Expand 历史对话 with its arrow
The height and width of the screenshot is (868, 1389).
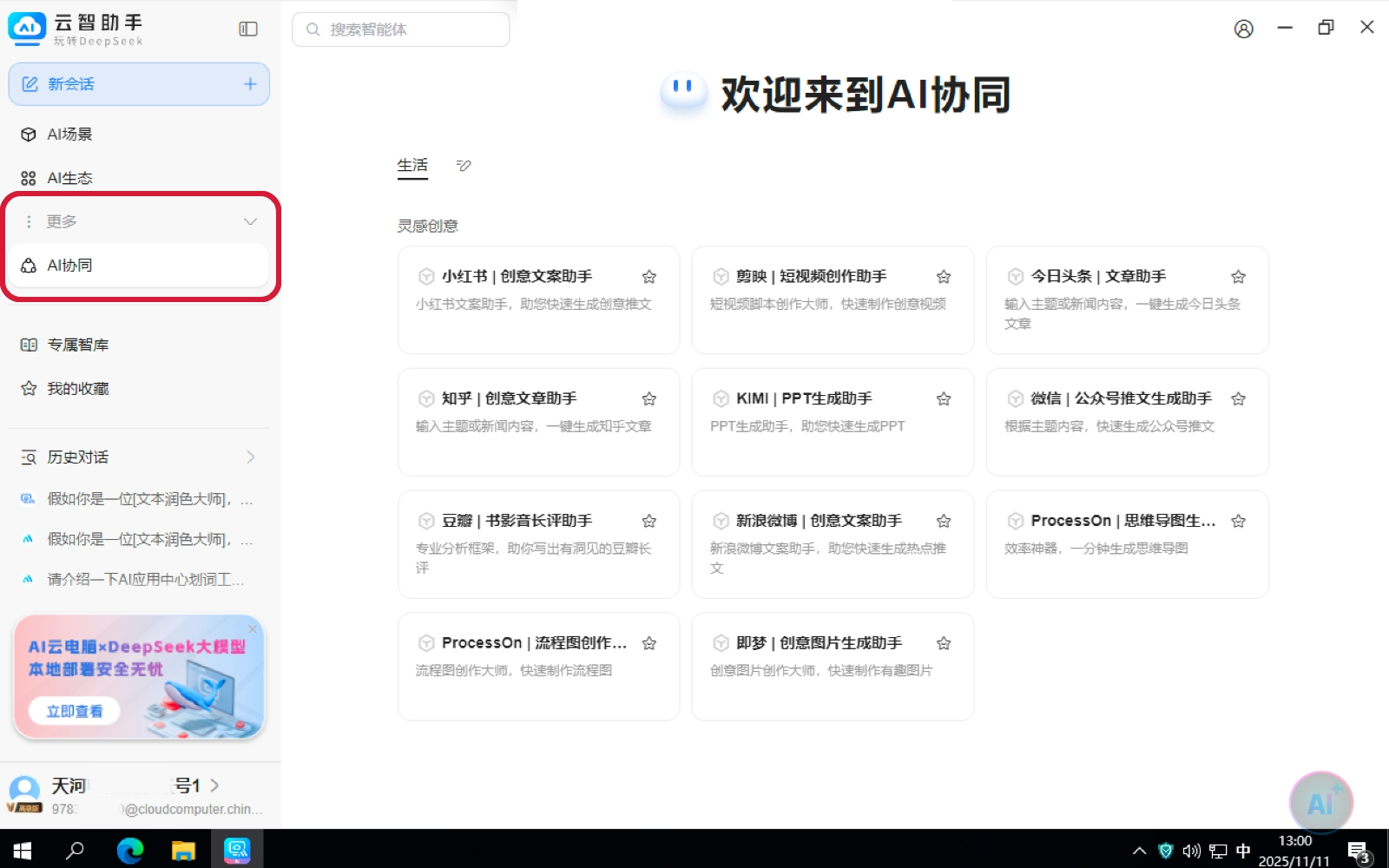click(x=250, y=457)
